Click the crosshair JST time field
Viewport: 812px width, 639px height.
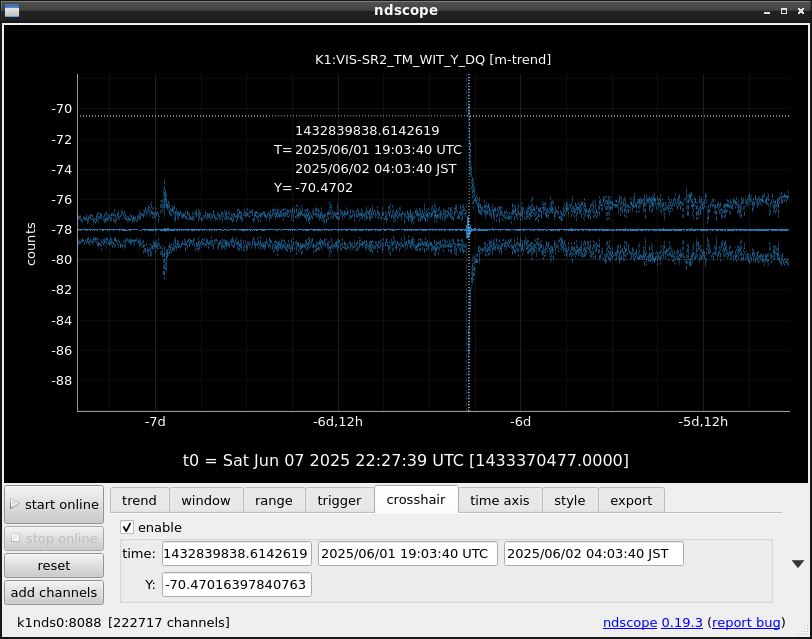click(593, 554)
